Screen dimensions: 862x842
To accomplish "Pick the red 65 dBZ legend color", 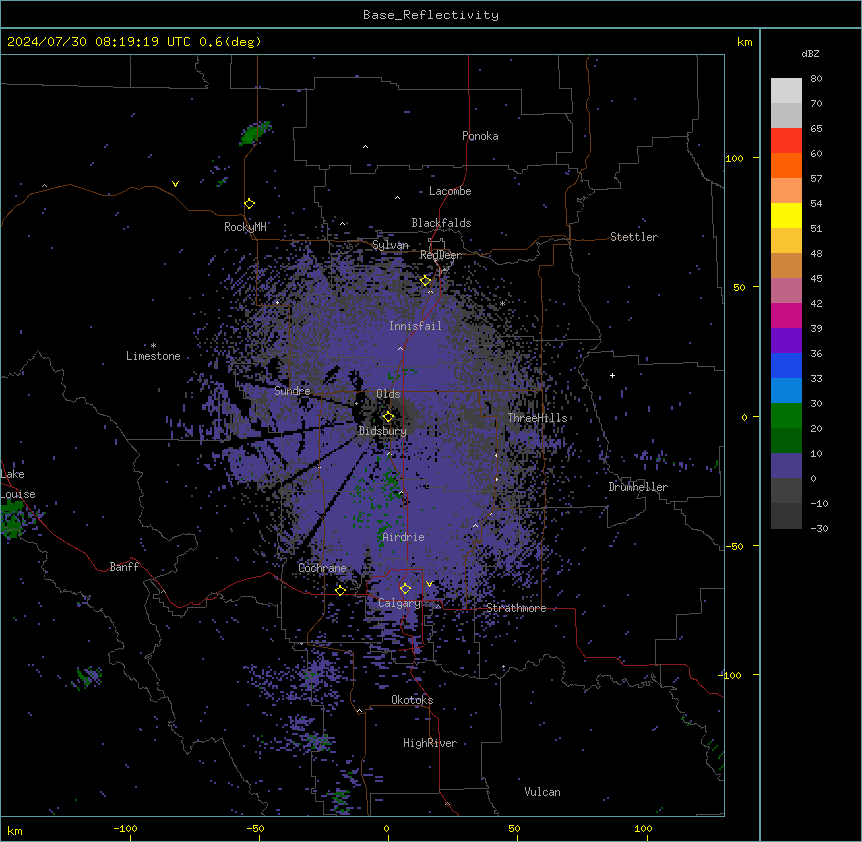I will point(786,141).
